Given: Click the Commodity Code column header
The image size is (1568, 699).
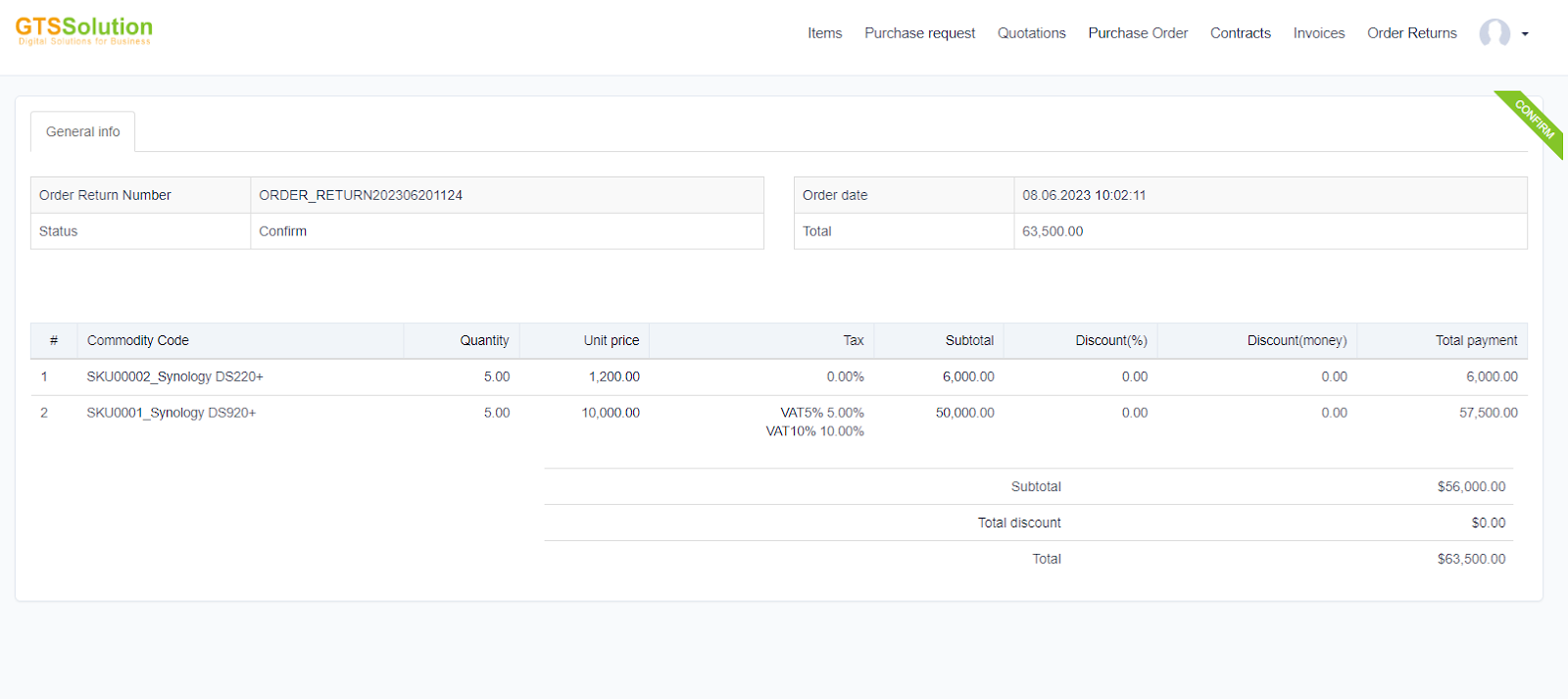Looking at the screenshot, I should [138, 340].
